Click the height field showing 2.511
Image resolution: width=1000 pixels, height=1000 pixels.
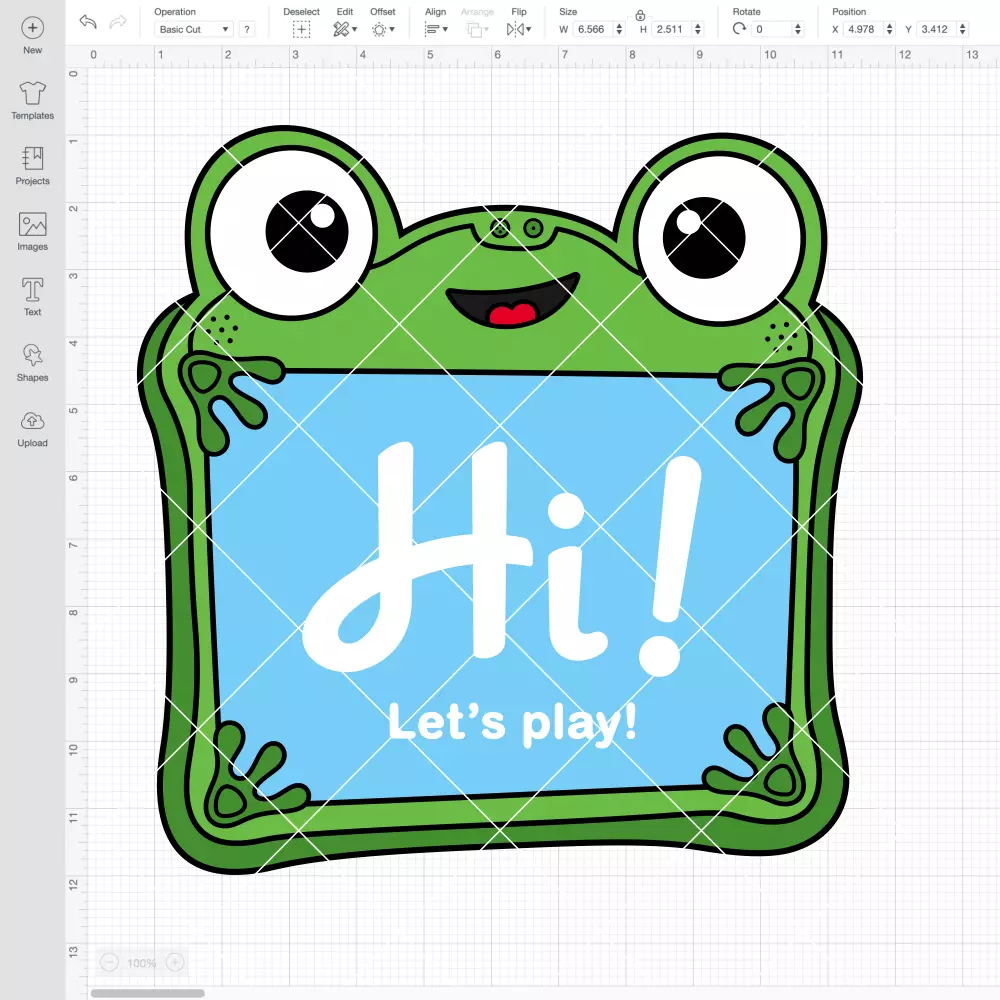[x=671, y=29]
